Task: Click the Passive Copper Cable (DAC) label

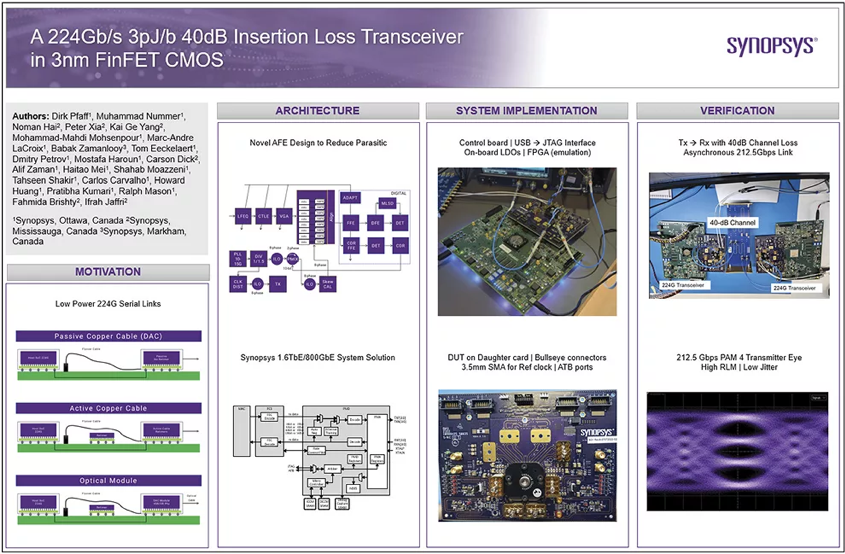Action: [108, 336]
